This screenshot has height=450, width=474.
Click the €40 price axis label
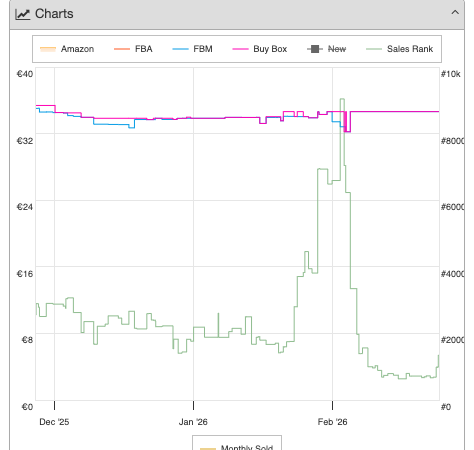[25, 74]
